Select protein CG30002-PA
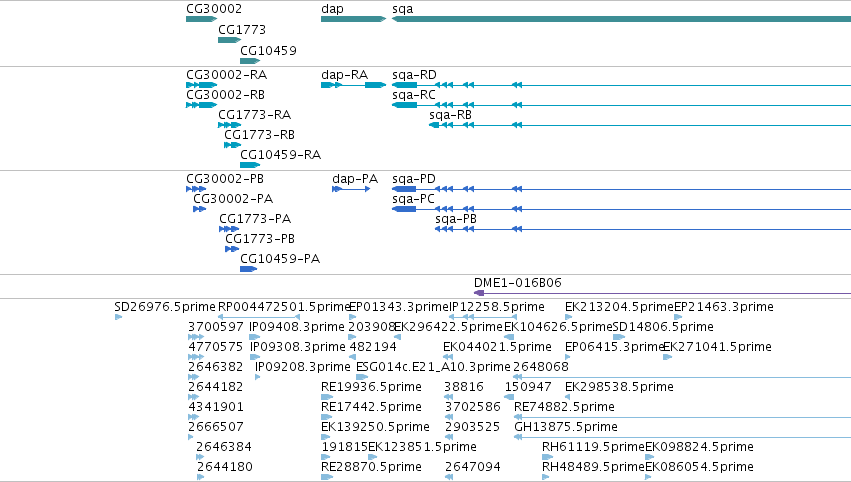This screenshot has height=482, width=851. 233,199
